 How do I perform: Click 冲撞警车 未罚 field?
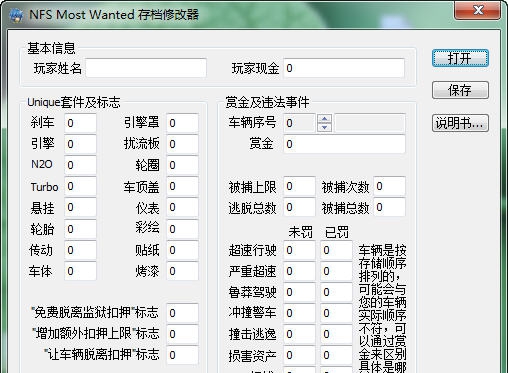(x=299, y=313)
